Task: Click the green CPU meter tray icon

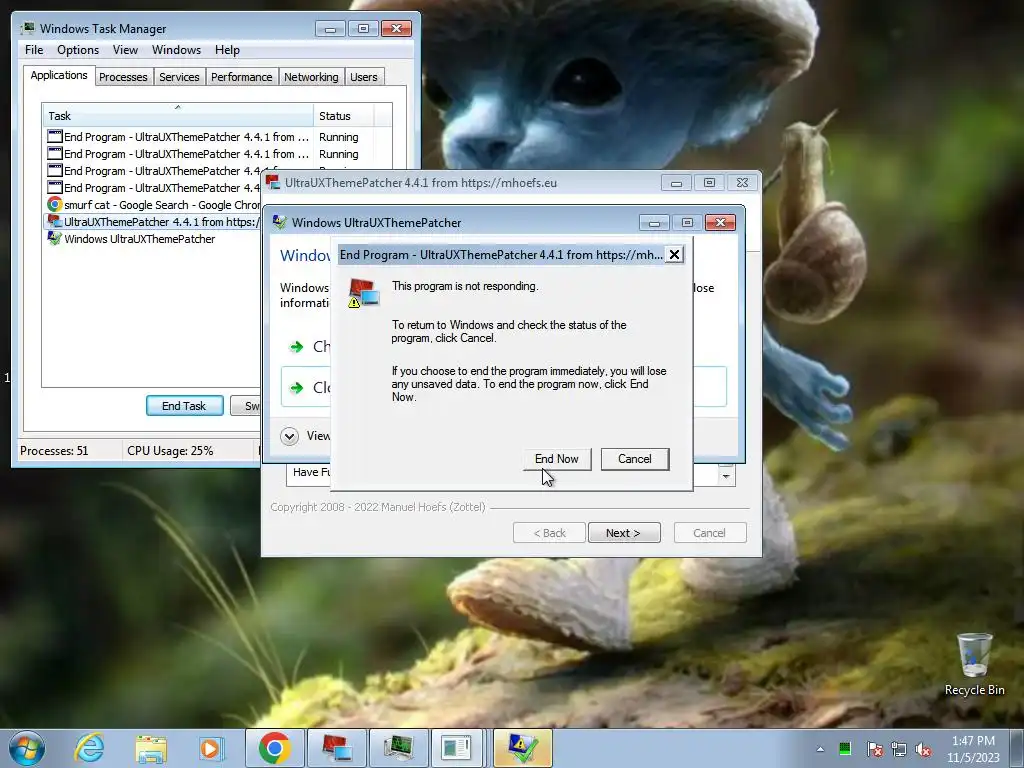Action: (844, 748)
